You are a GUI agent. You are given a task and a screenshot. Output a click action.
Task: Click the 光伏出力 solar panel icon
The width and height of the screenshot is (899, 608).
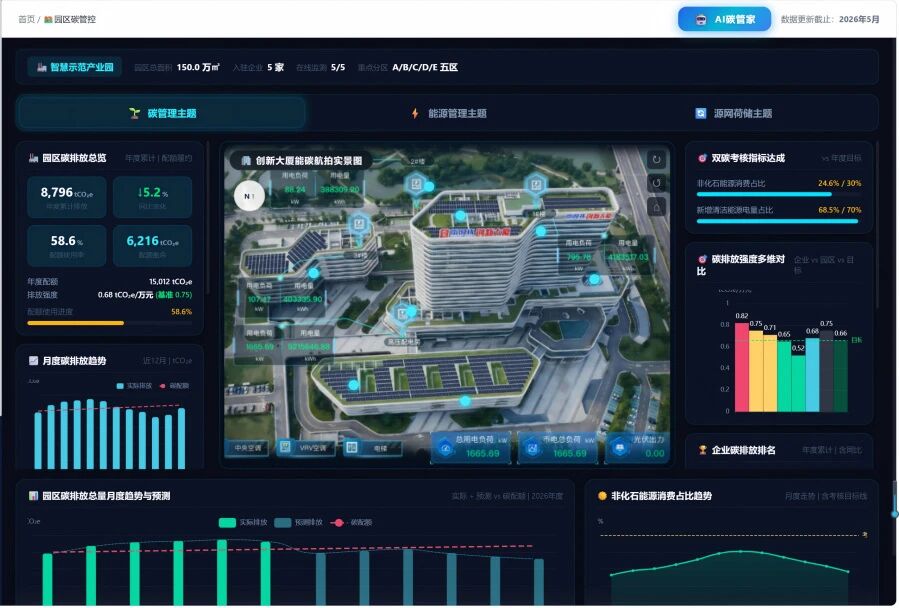[619, 448]
